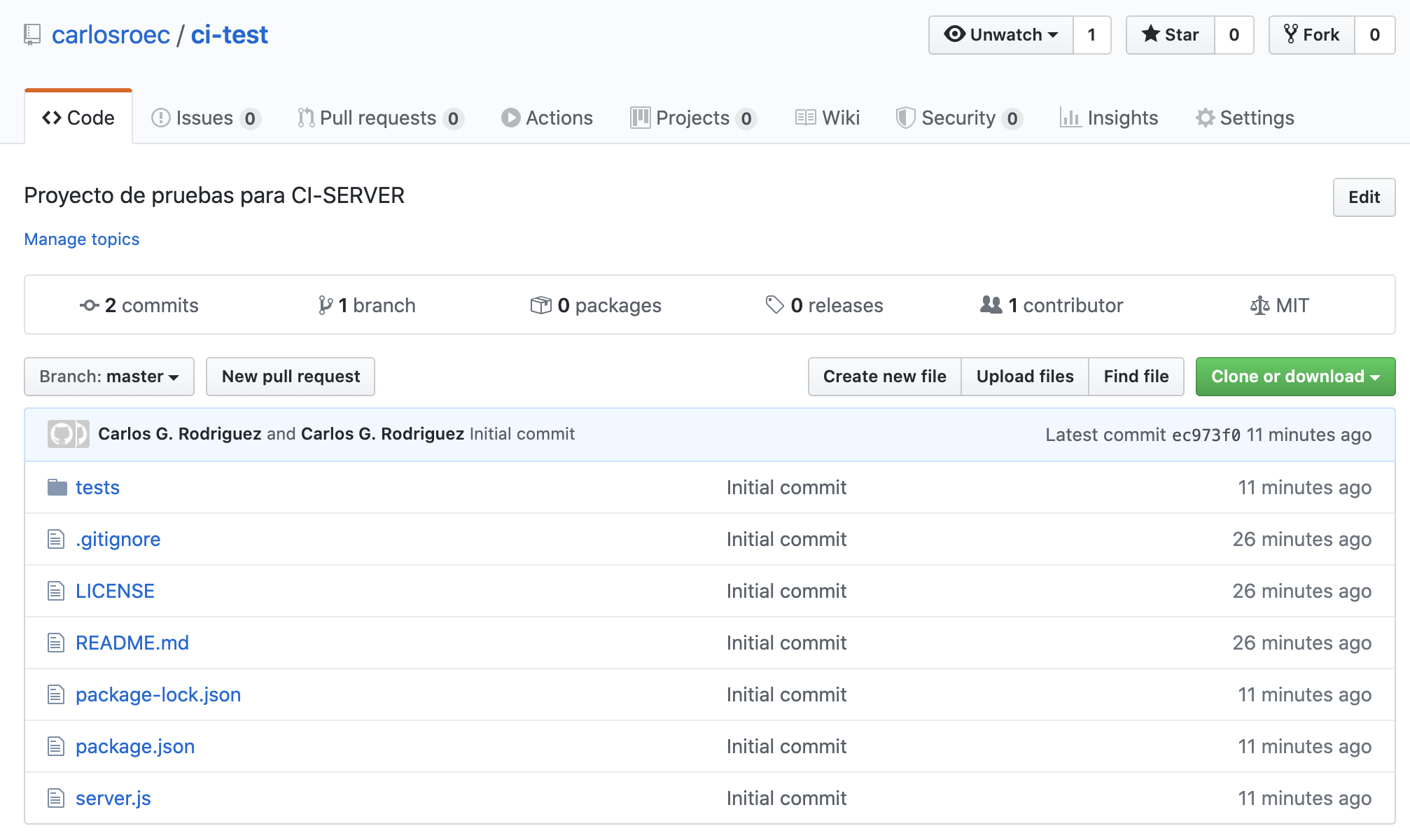1410x840 pixels.
Task: Click the packages box icon
Action: coord(541,305)
